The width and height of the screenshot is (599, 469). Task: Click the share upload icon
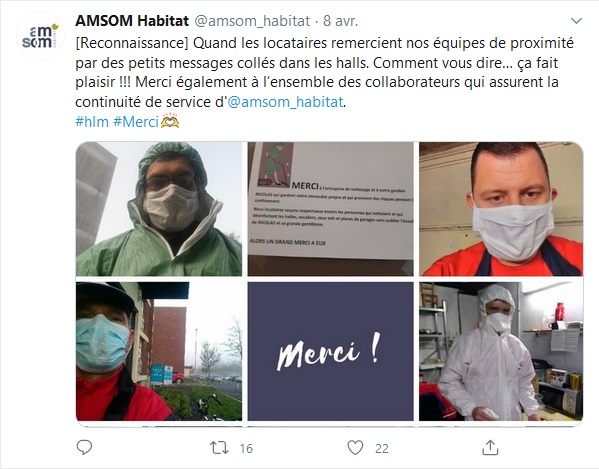coord(490,448)
